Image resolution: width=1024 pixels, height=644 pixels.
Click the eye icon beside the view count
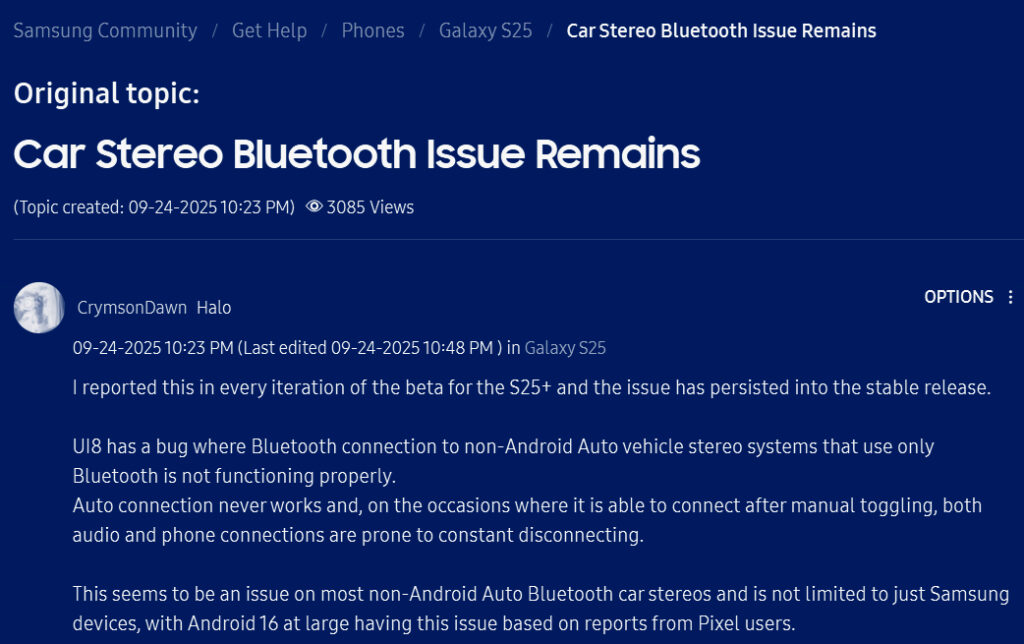[x=313, y=207]
